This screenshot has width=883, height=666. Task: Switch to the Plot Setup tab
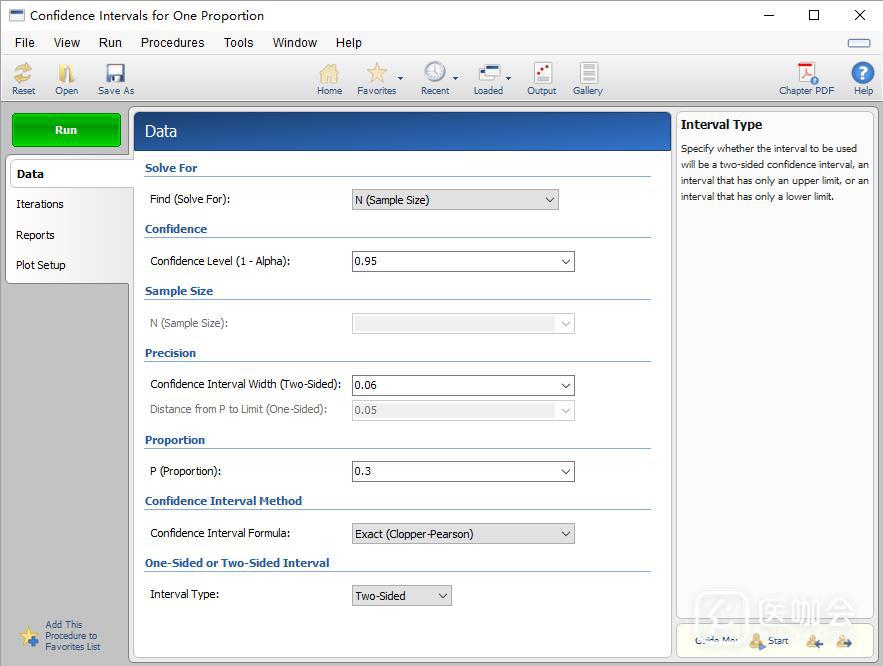(x=40, y=265)
